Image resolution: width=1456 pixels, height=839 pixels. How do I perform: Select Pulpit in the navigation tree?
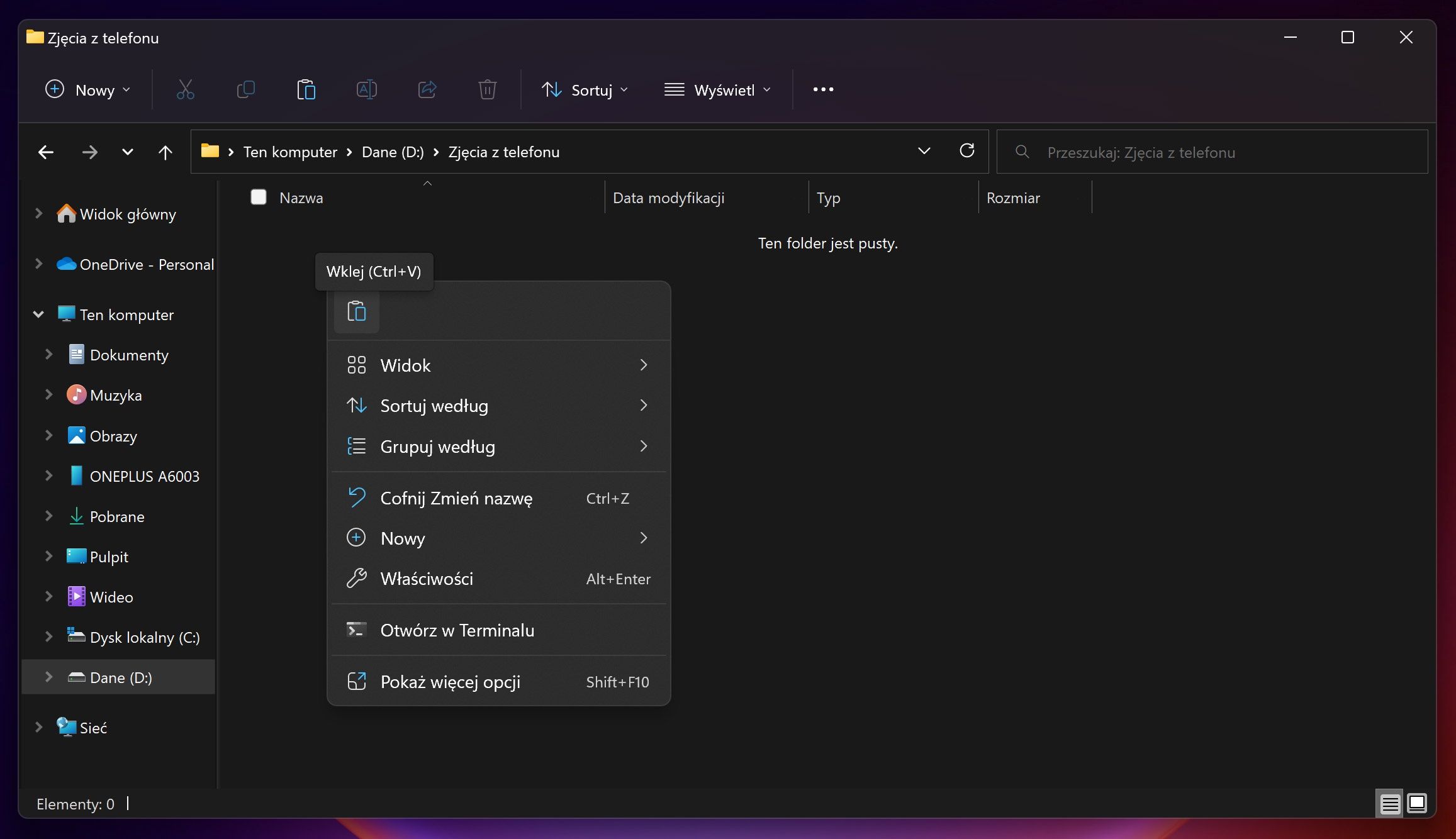(109, 557)
